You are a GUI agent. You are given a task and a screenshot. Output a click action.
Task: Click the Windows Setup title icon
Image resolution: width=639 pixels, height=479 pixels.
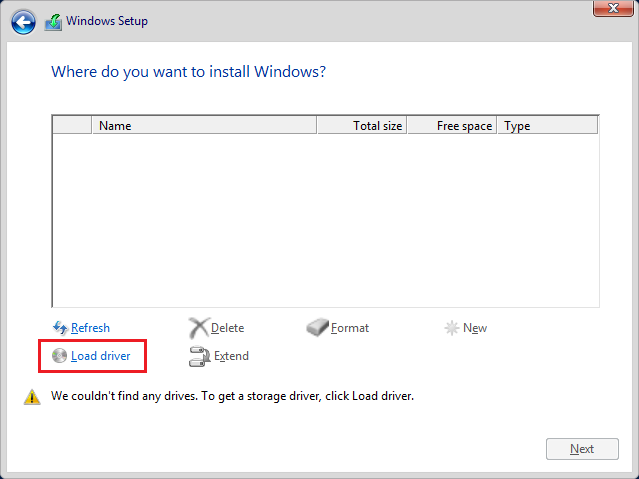(x=53, y=22)
